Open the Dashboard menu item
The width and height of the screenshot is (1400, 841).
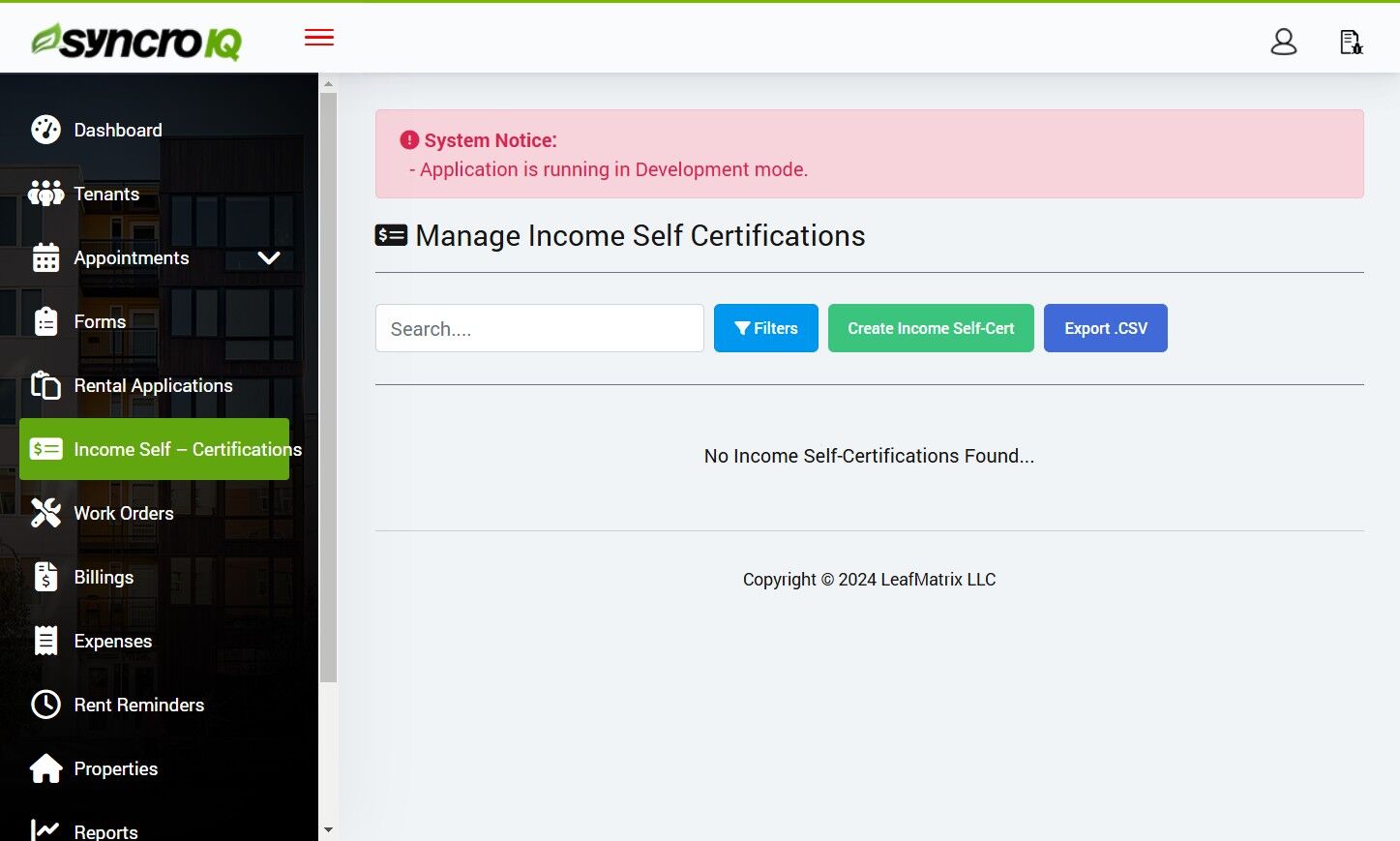click(154, 130)
